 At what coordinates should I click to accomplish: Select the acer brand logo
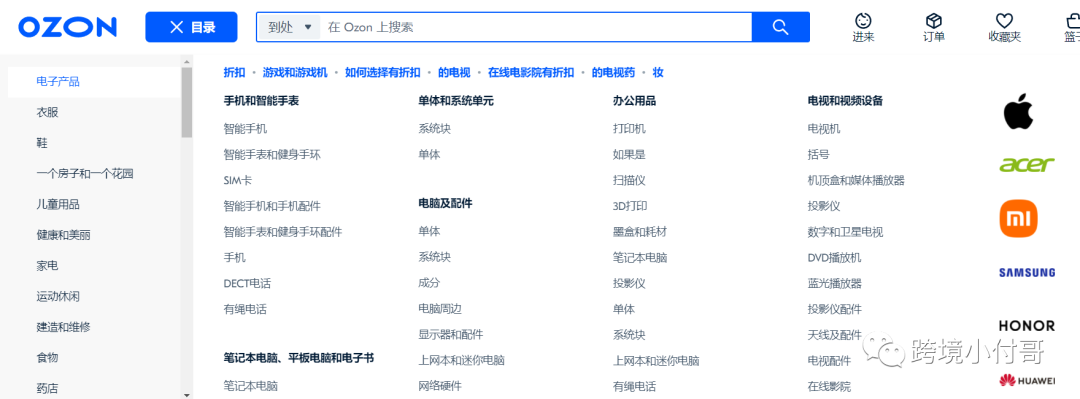click(1027, 164)
